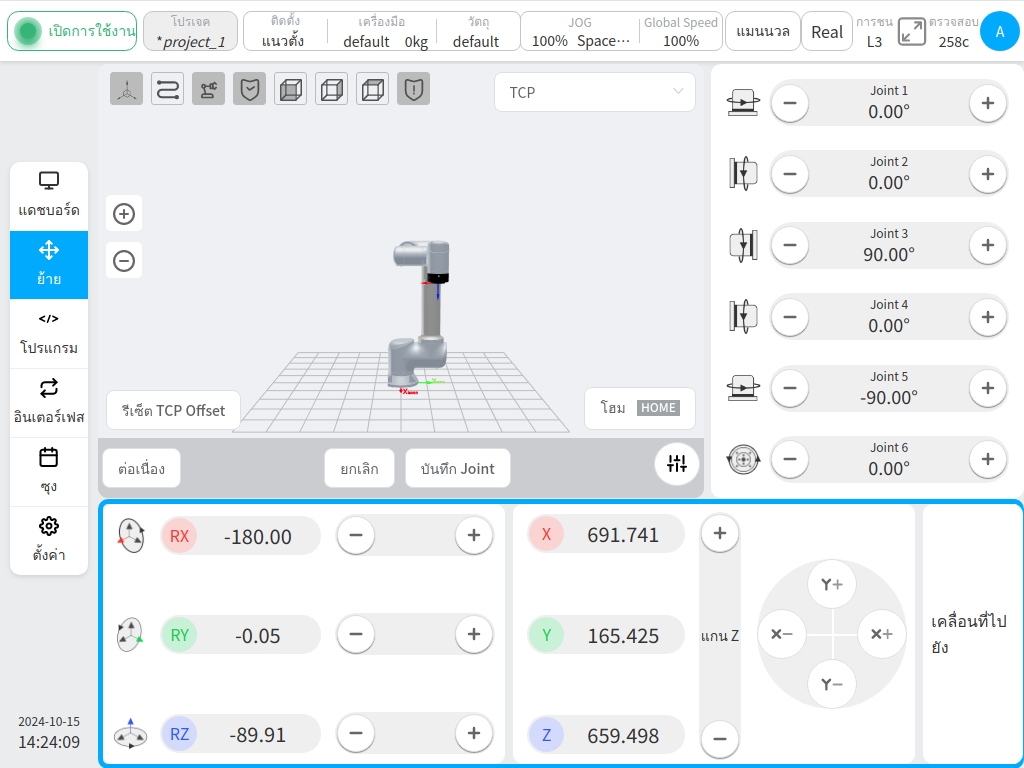Screen dimensions: 1024x768
Task: Toggle the coordinate axes display icon
Action: pyautogui.click(x=126, y=89)
